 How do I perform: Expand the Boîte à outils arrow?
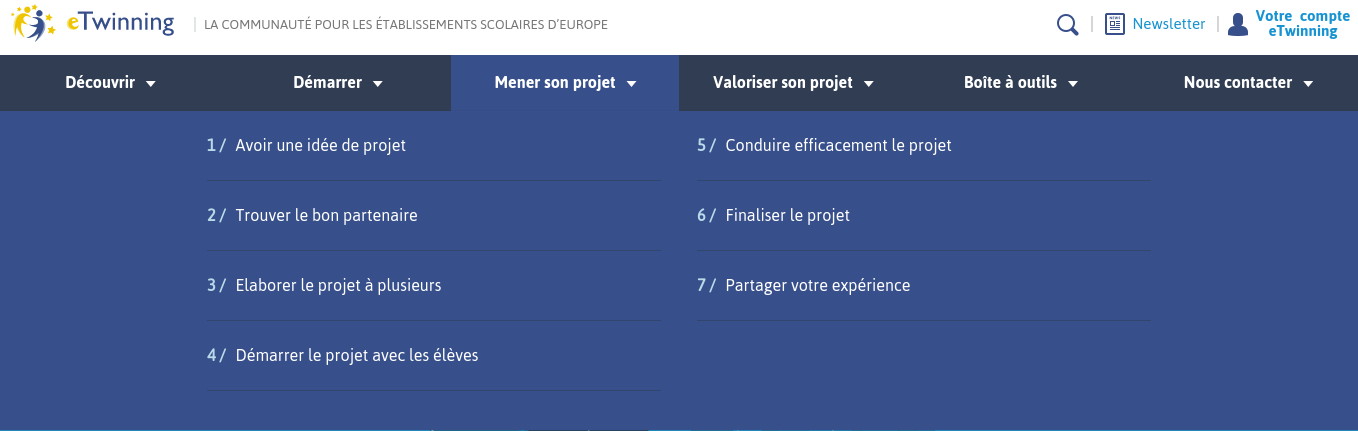pyautogui.click(x=1073, y=84)
